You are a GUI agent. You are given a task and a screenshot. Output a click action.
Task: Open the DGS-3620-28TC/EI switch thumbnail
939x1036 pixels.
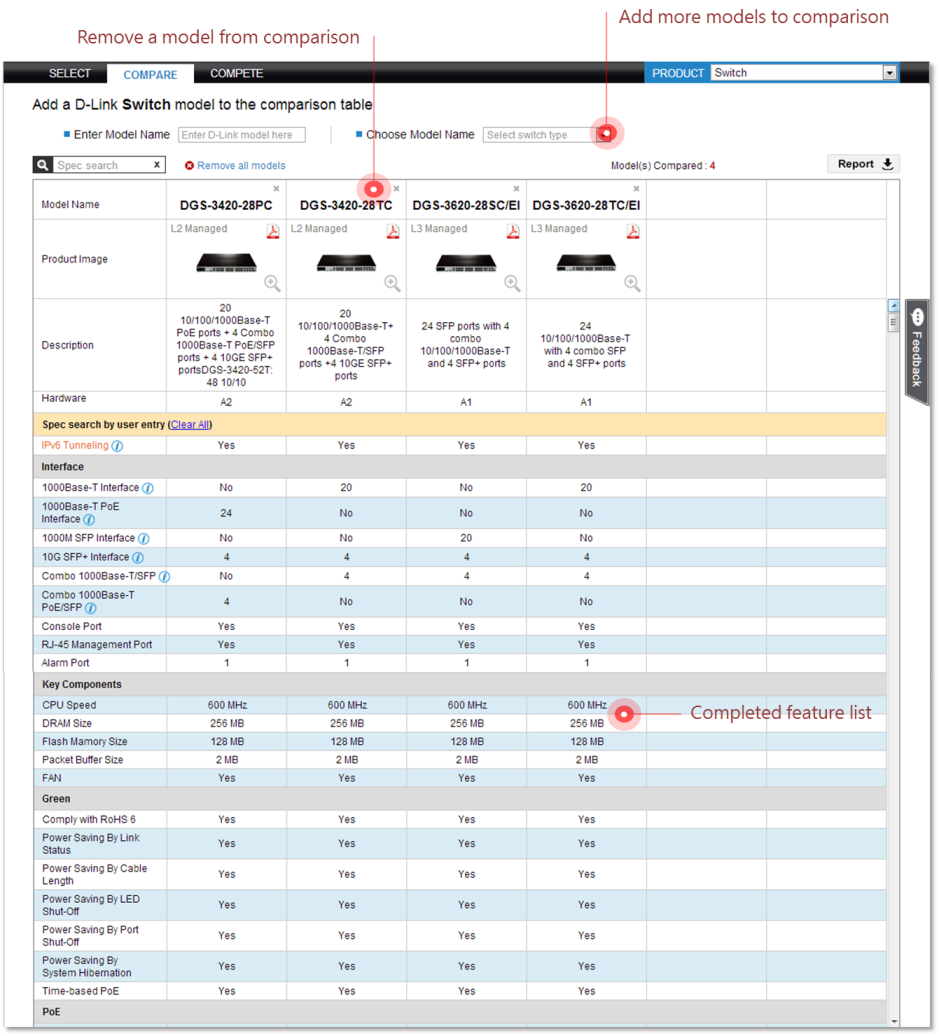(x=586, y=263)
